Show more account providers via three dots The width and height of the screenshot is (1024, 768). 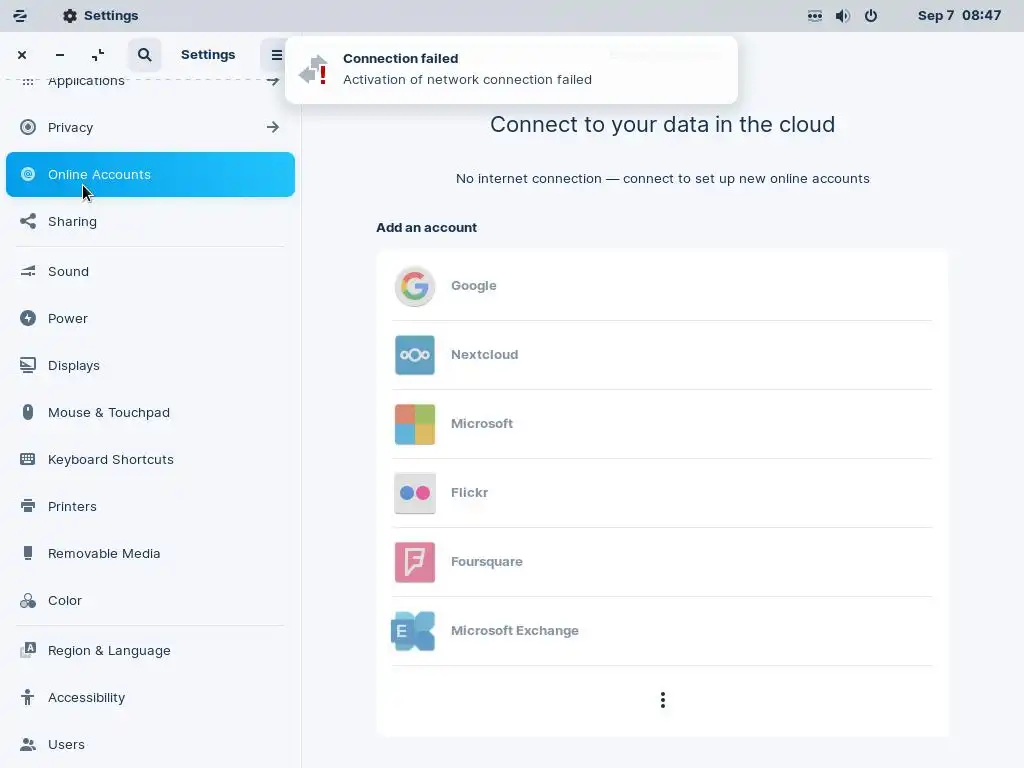(663, 700)
